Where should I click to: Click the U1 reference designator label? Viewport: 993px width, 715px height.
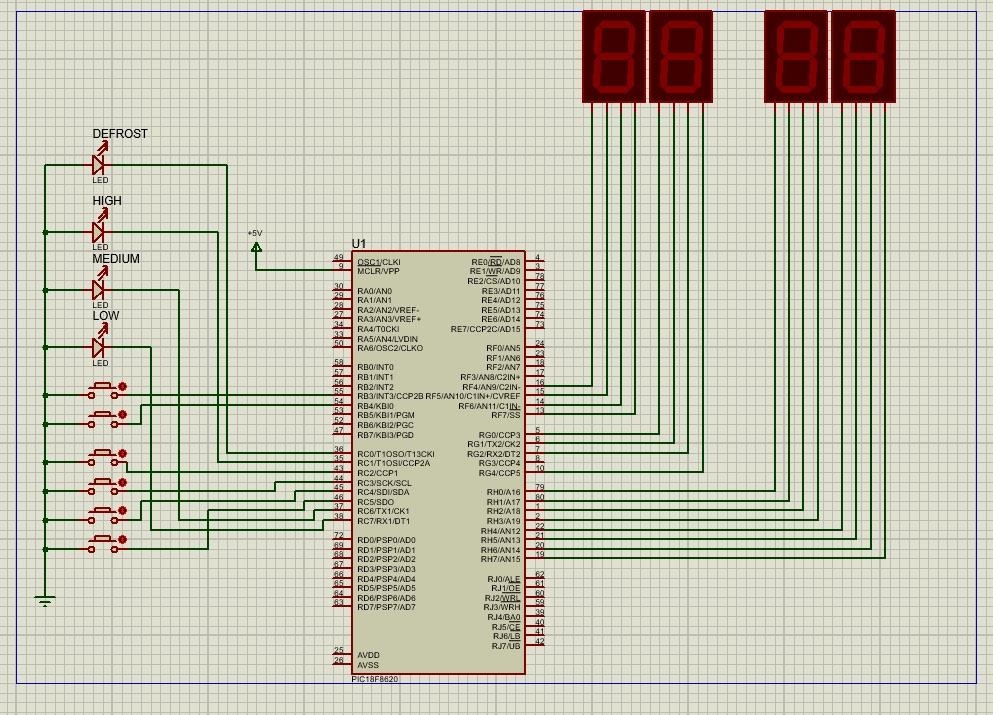tap(358, 243)
